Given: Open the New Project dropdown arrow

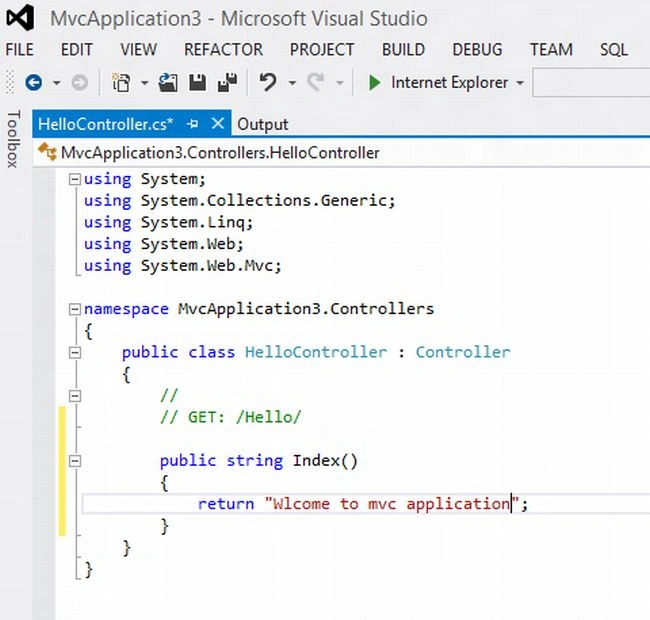Looking at the screenshot, I should point(144,83).
